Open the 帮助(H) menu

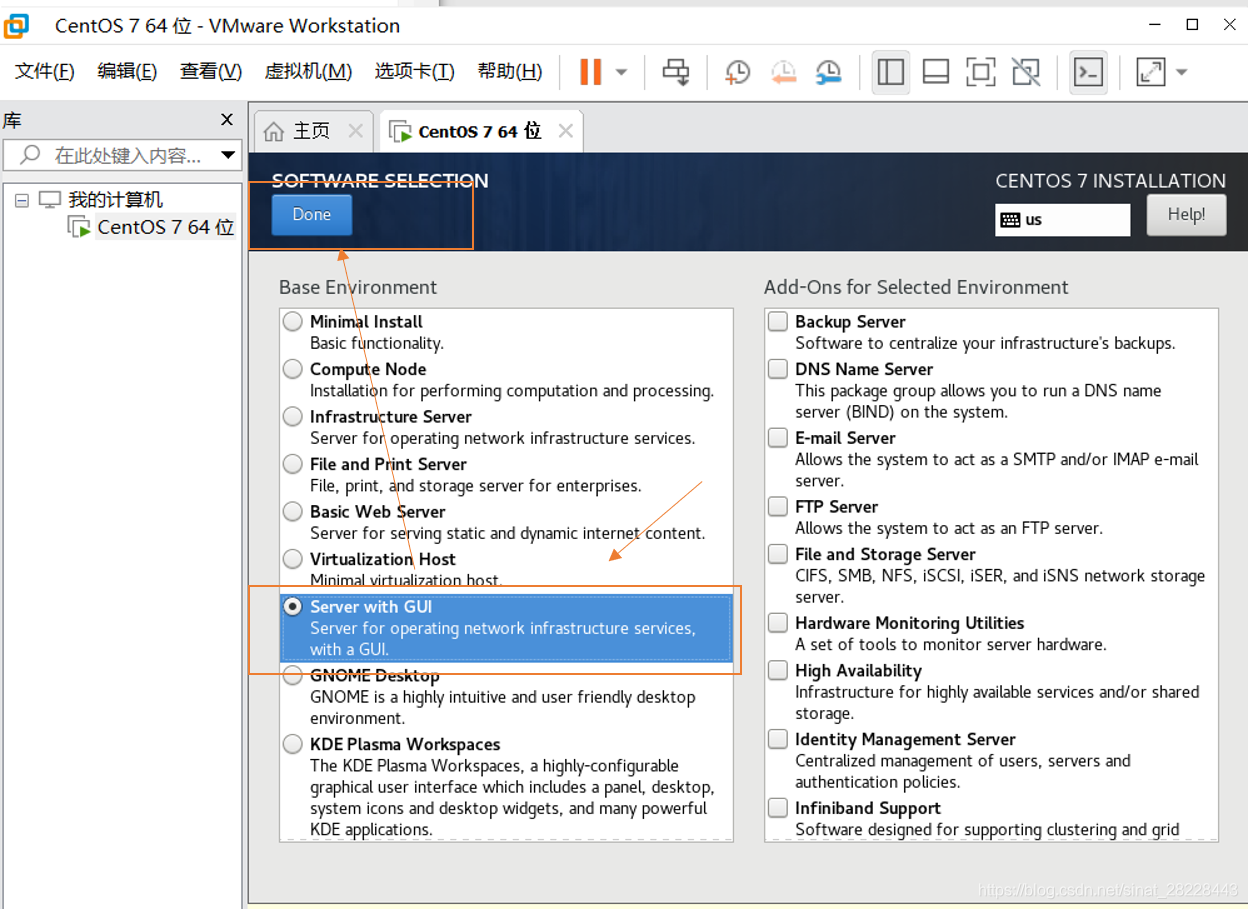pyautogui.click(x=510, y=71)
